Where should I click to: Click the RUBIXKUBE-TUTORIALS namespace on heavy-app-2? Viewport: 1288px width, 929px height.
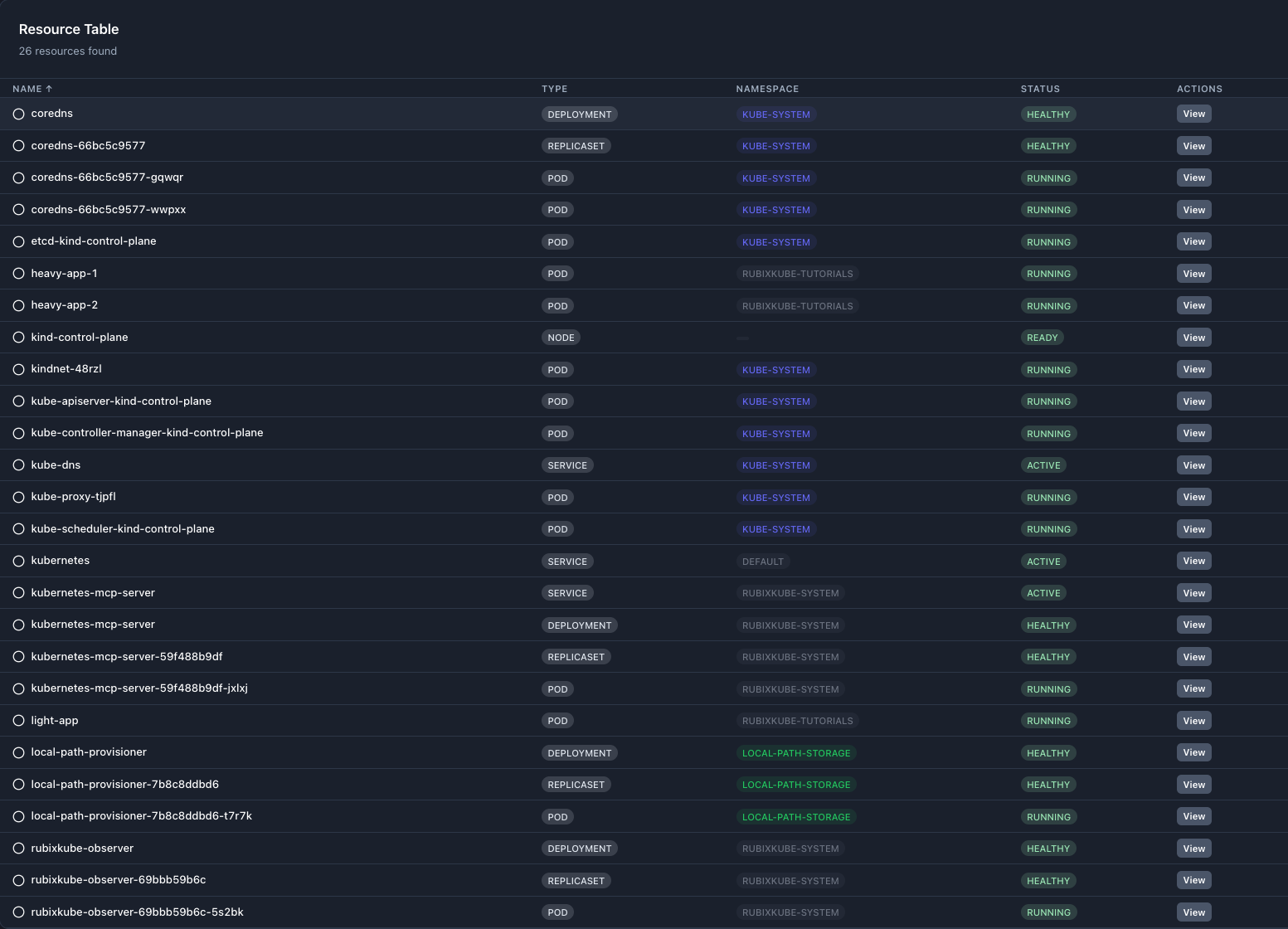(797, 305)
